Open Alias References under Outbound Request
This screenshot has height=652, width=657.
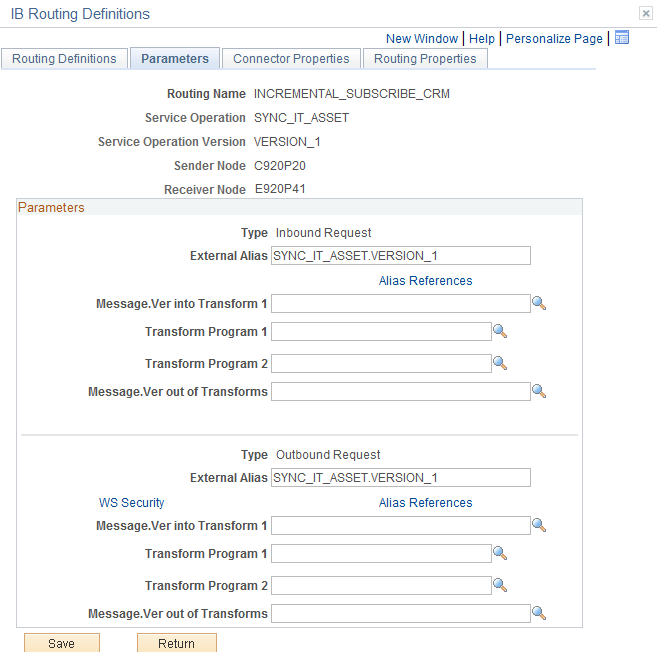click(425, 502)
